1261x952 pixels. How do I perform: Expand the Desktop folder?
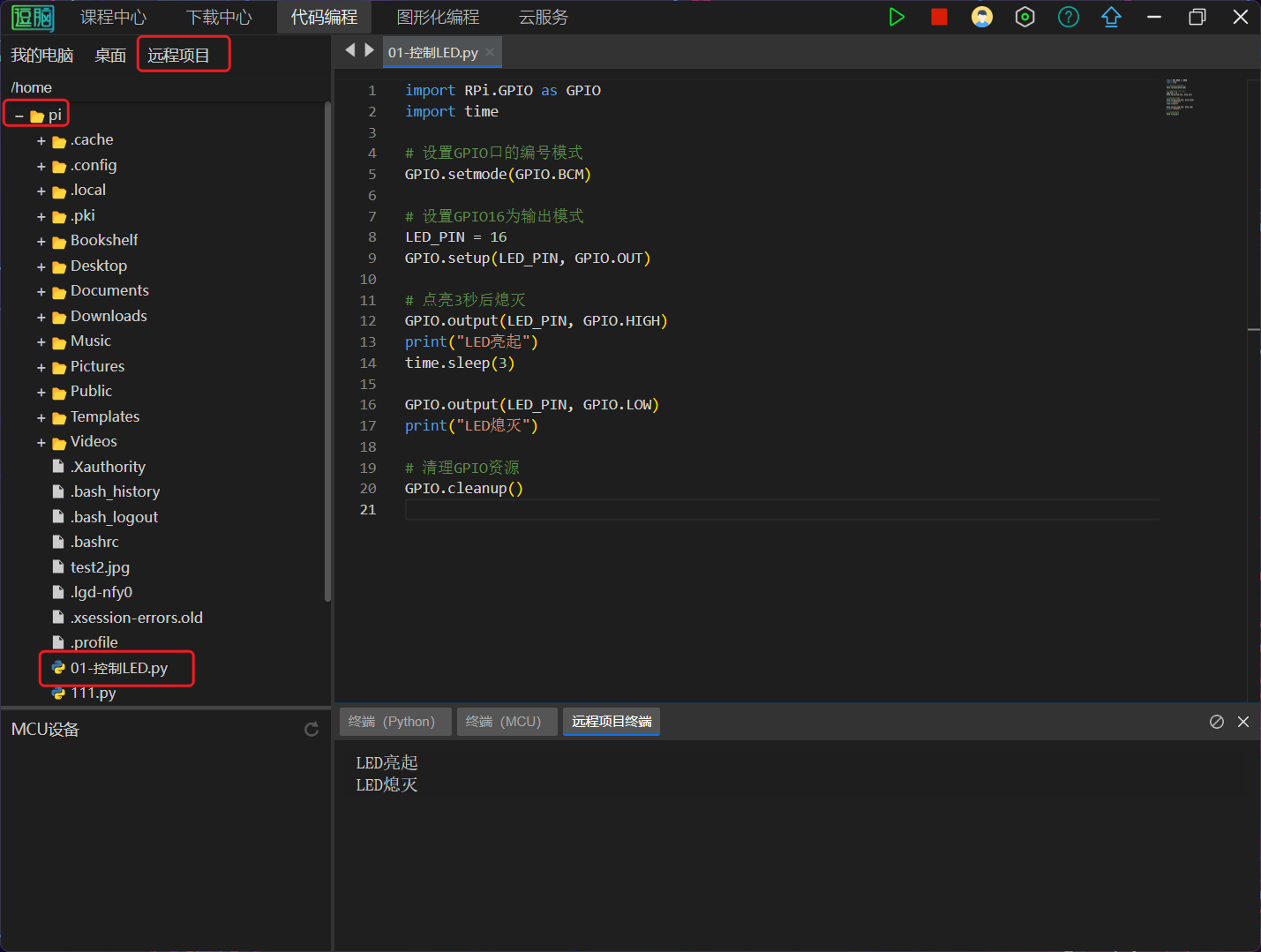(41, 267)
